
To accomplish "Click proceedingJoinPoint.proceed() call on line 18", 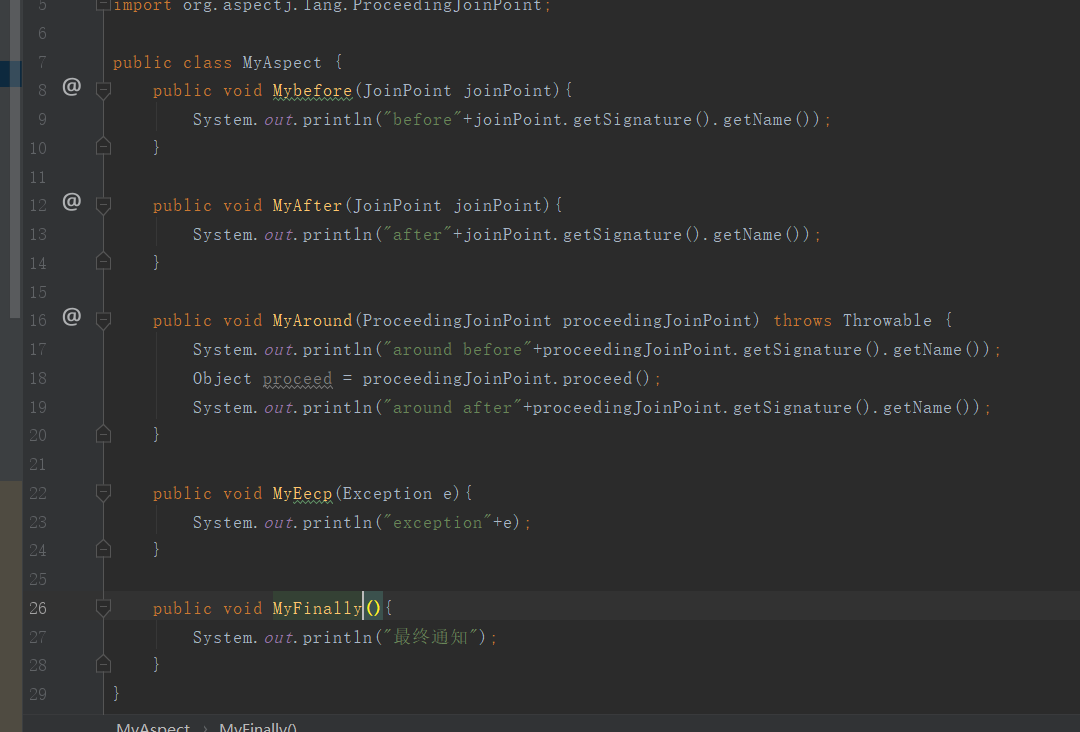I will [x=506, y=379].
